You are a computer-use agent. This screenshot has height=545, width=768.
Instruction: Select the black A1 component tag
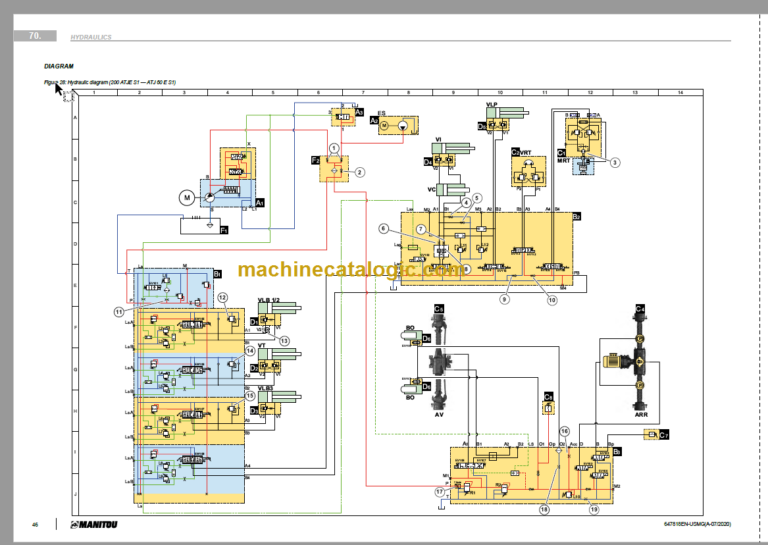point(260,202)
